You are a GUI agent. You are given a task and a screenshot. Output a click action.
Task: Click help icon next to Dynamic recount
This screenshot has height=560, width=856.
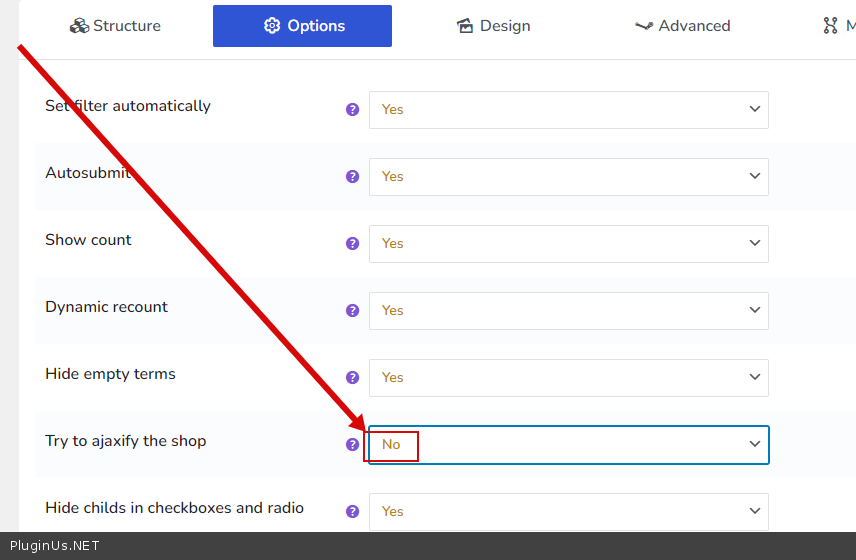pos(352,311)
